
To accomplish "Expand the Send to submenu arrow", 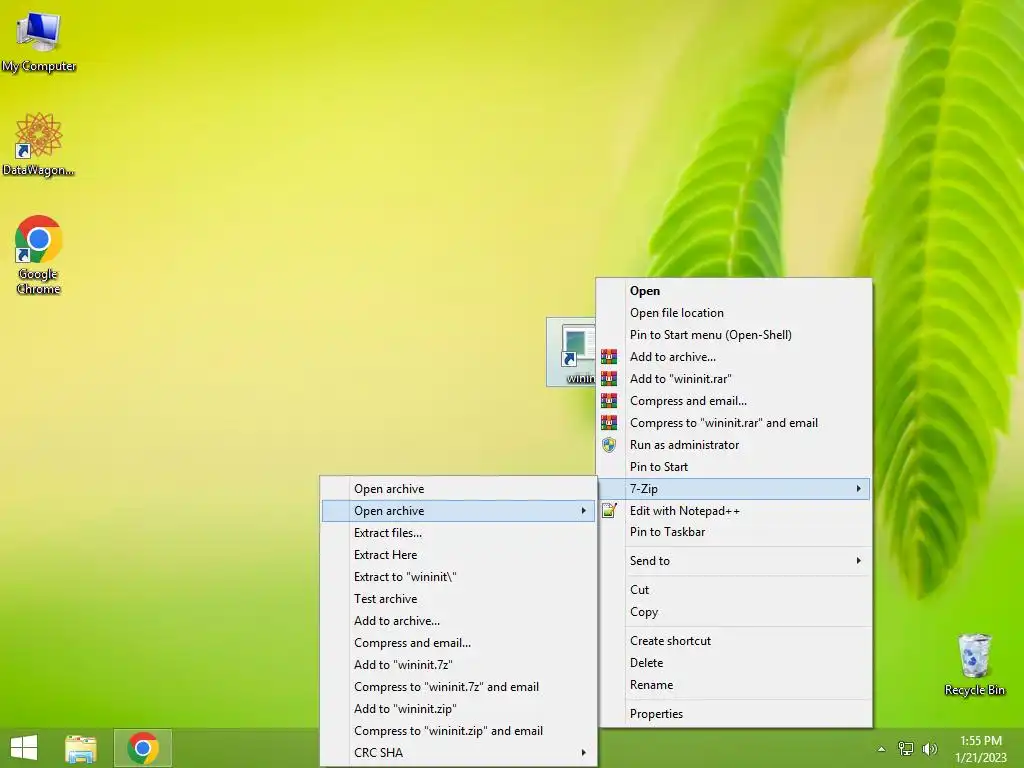I will 859,560.
